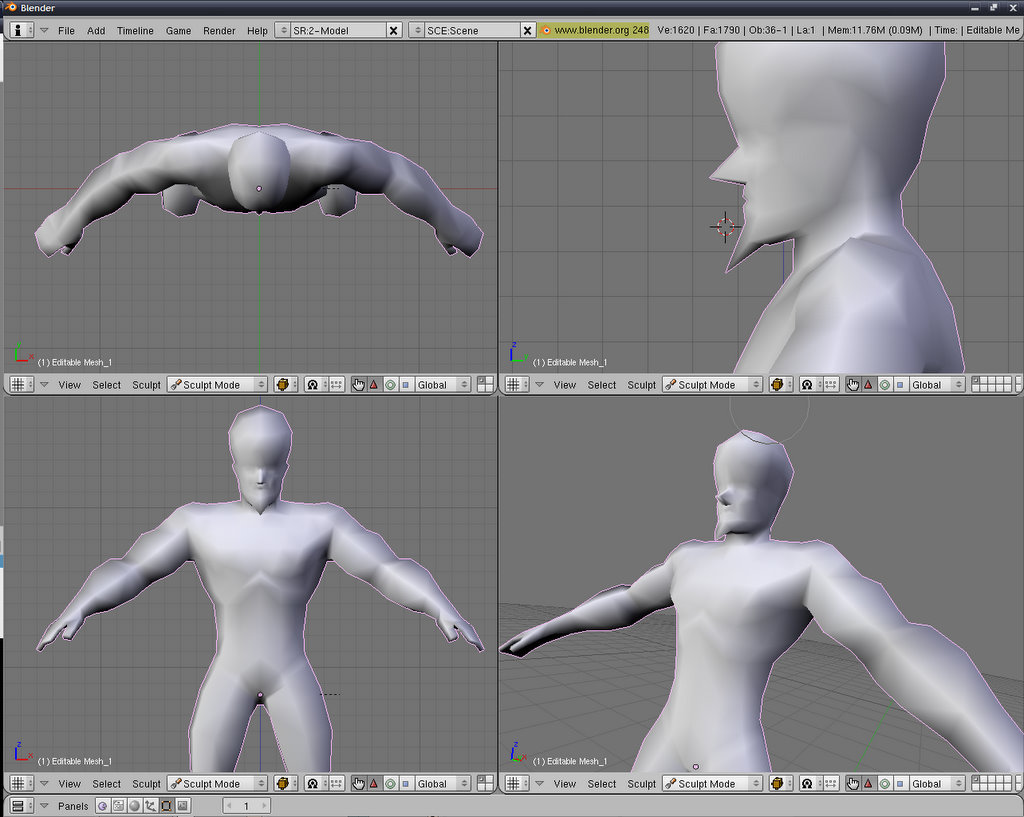Open Global orientation dropdown in bottom-right viewport
This screenshot has width=1024, height=817.
pyautogui.click(x=937, y=784)
